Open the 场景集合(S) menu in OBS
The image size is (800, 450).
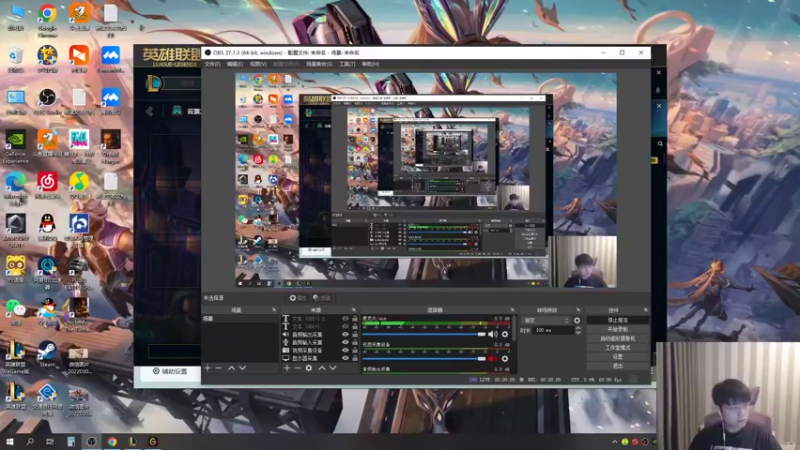click(x=319, y=64)
